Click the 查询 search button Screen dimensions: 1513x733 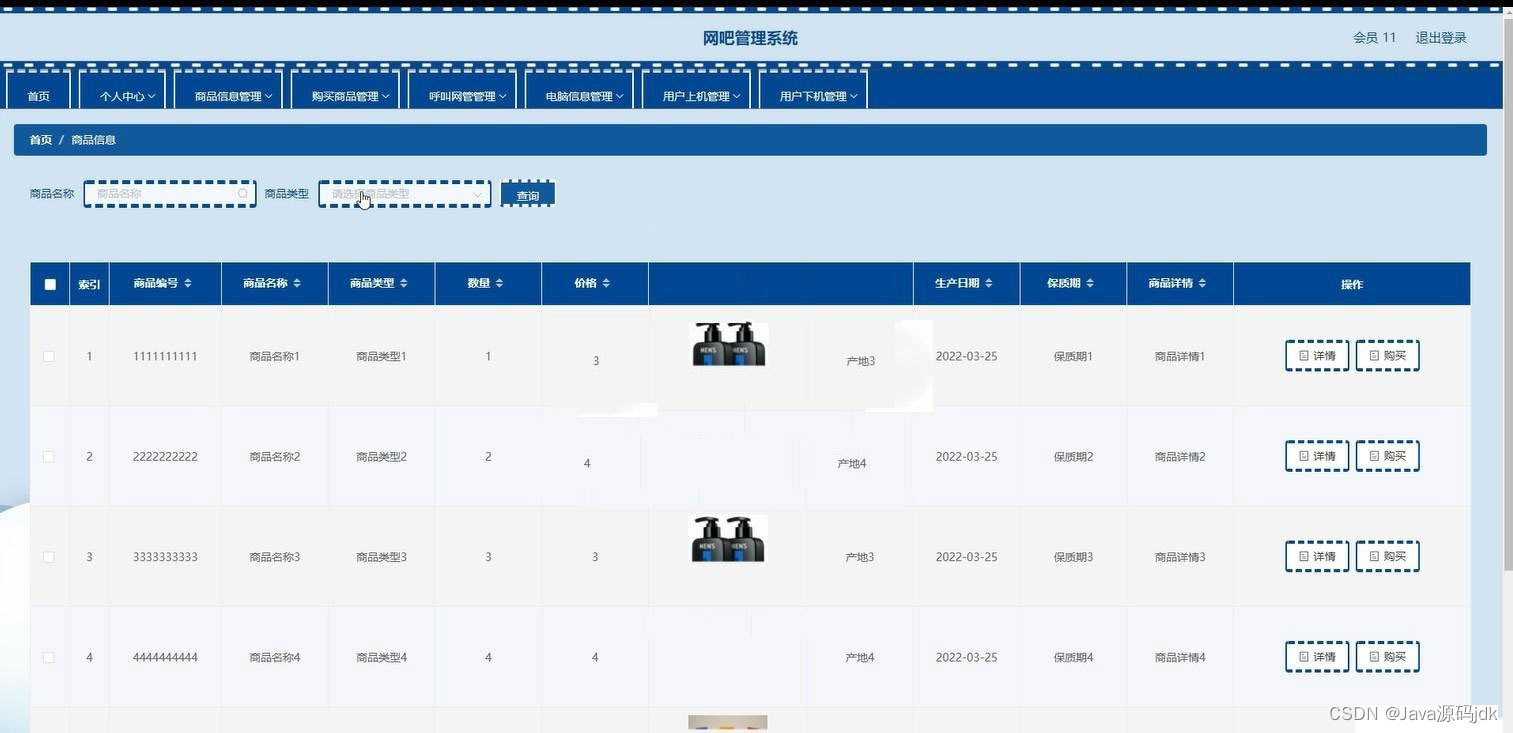[x=527, y=195]
